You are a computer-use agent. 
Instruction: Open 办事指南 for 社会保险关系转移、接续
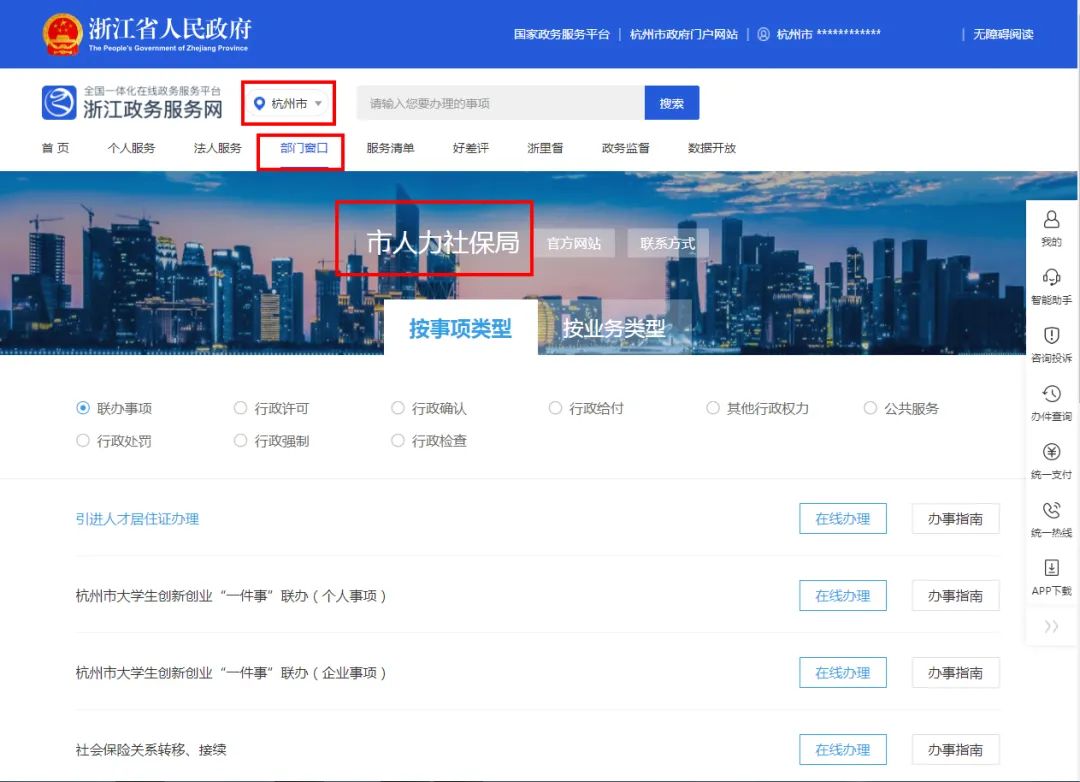click(955, 749)
